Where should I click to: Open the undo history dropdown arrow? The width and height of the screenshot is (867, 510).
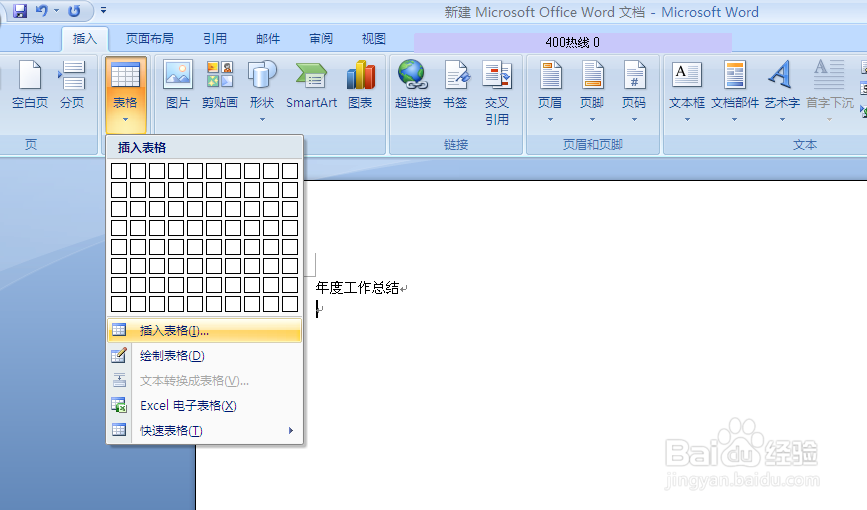point(56,11)
